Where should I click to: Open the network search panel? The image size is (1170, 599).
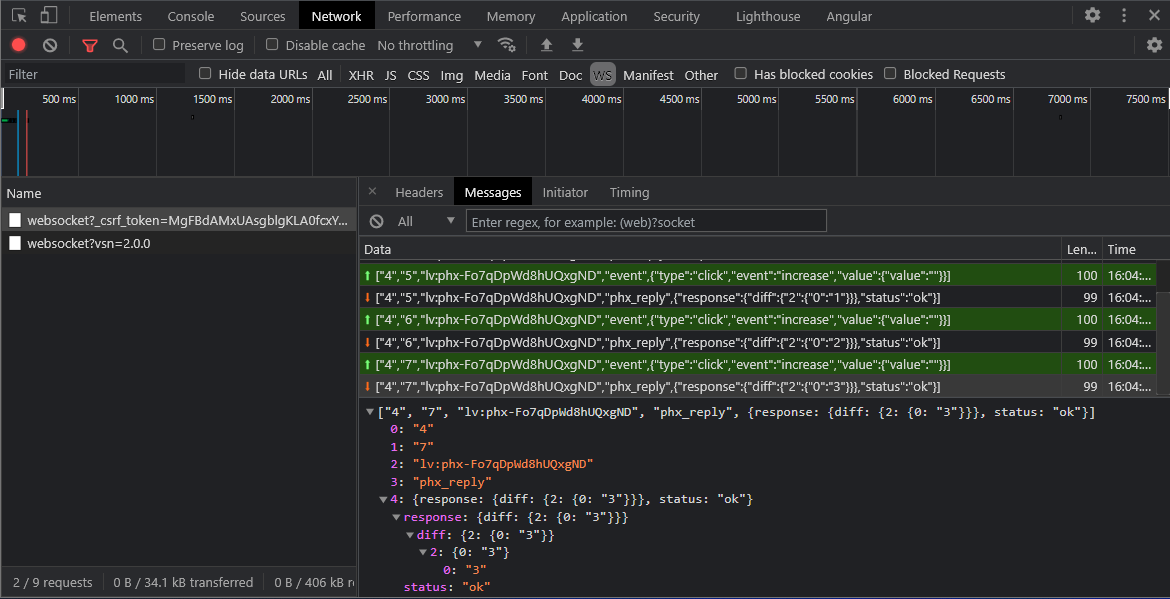point(121,45)
